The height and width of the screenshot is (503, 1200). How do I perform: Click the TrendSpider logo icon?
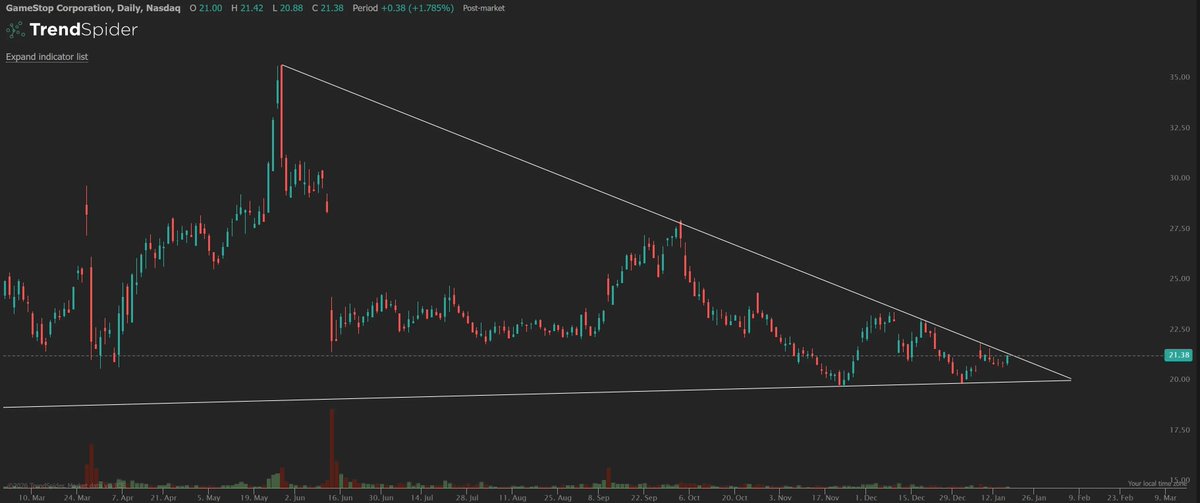coord(17,30)
